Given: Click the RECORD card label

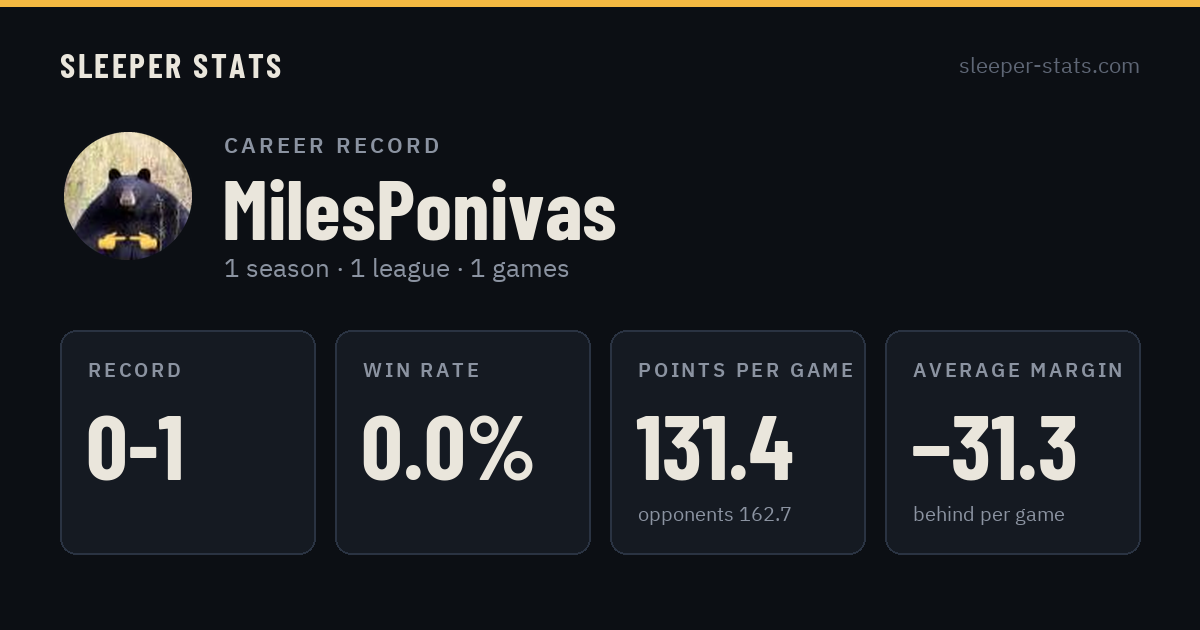Looking at the screenshot, I should coord(135,371).
